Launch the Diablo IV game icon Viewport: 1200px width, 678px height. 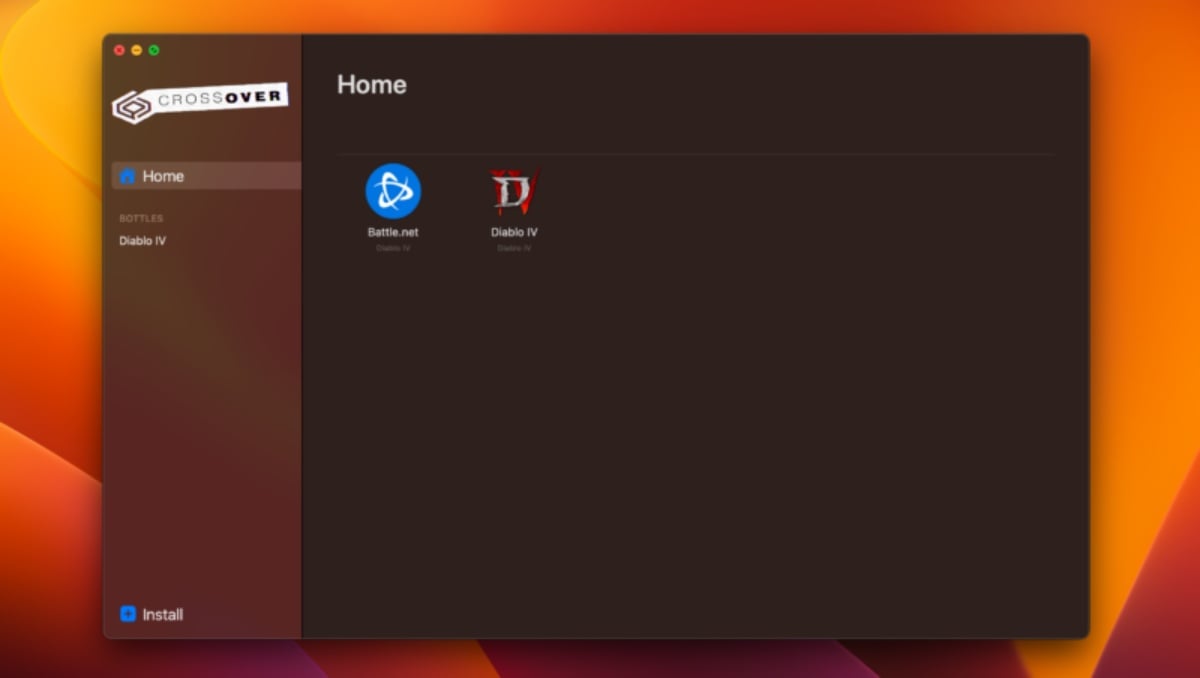tap(514, 191)
